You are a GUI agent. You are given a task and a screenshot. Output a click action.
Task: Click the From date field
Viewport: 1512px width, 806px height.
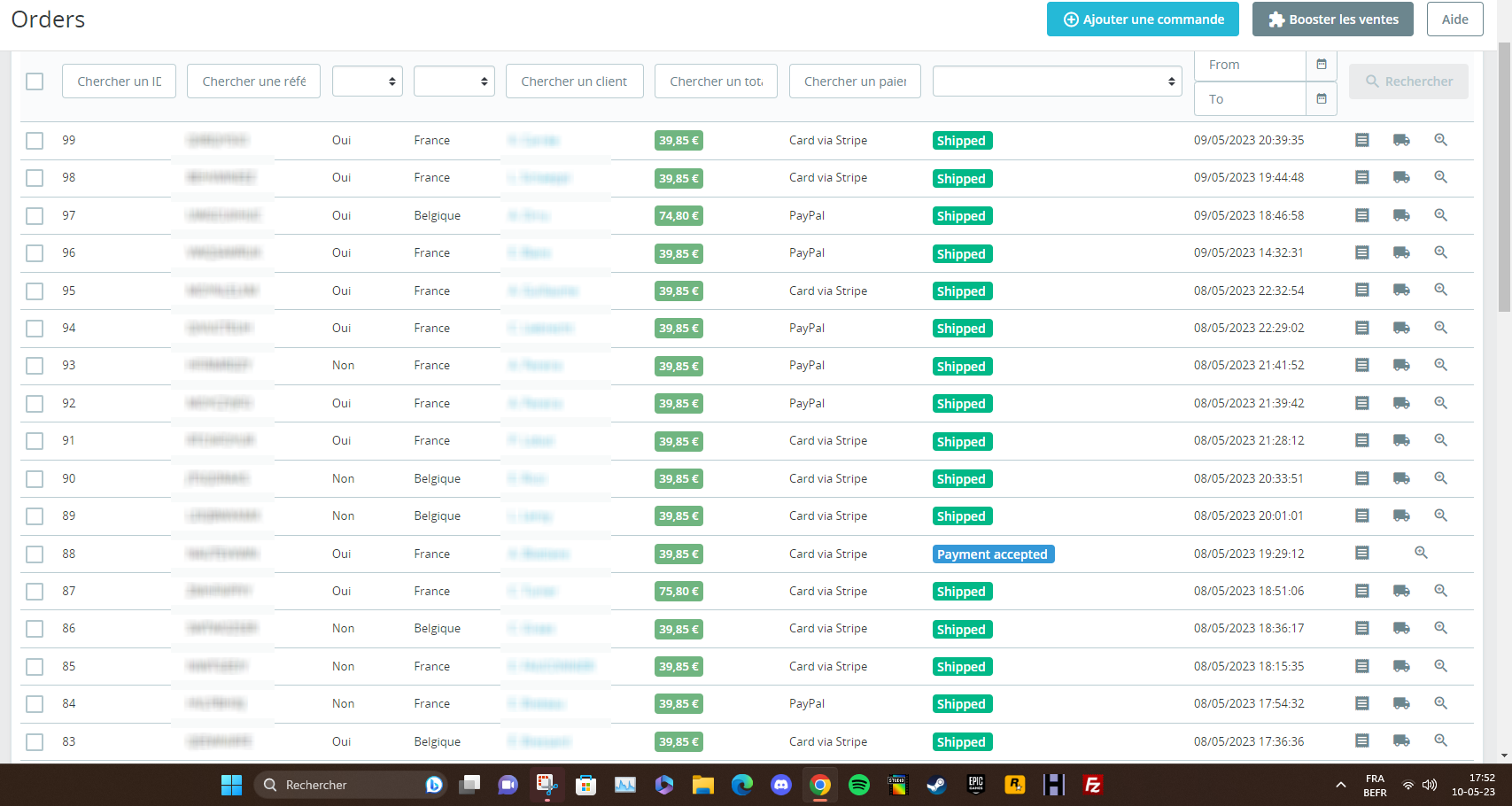point(1251,65)
